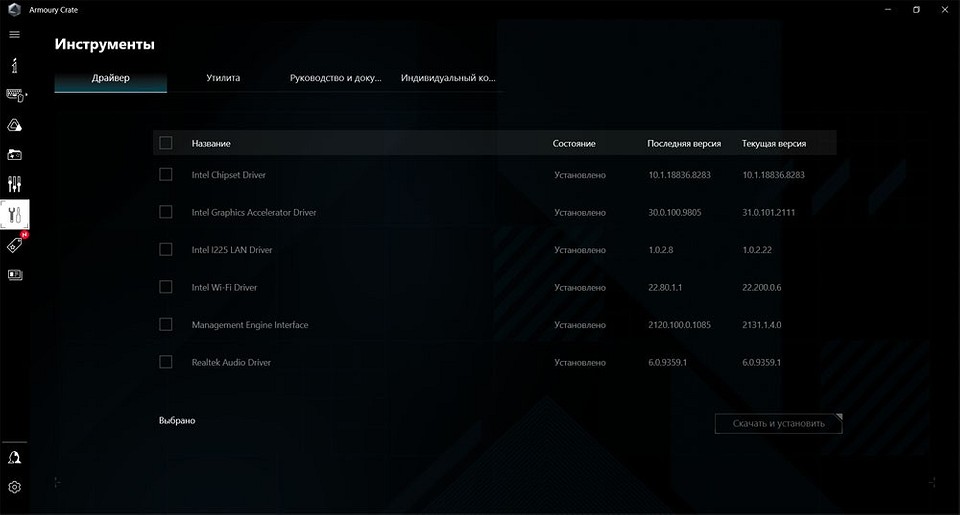Toggle the select-all checkbox in header
Screen dimensions: 960x515
(166, 143)
